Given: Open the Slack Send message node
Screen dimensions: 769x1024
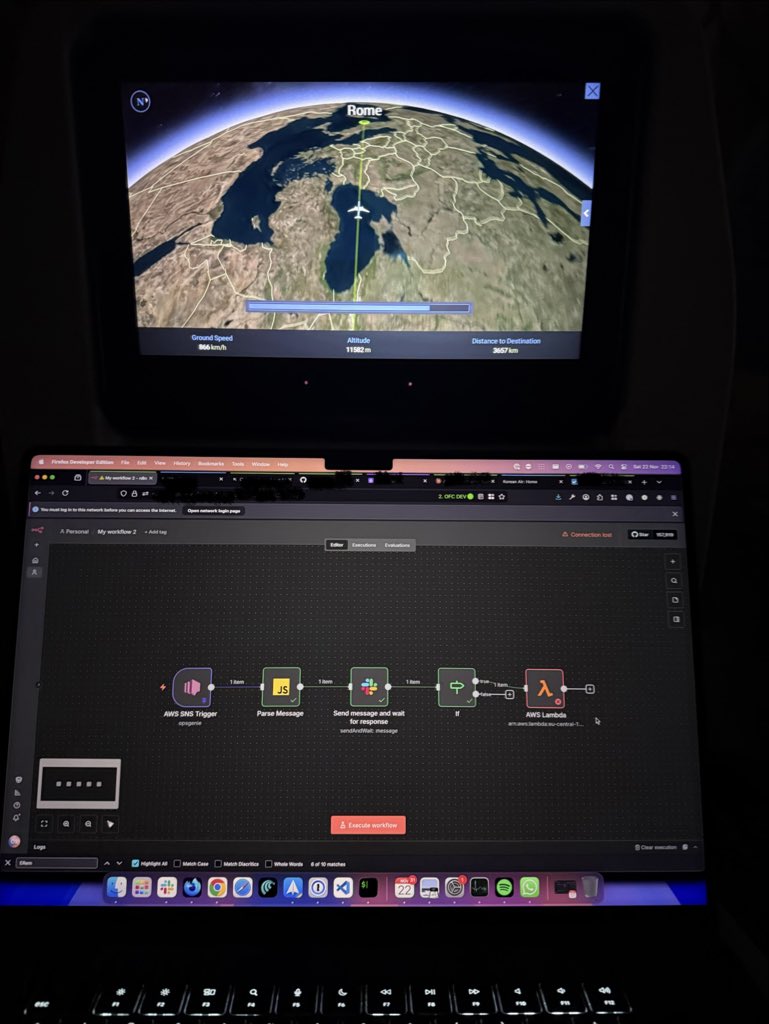Looking at the screenshot, I should tap(369, 686).
